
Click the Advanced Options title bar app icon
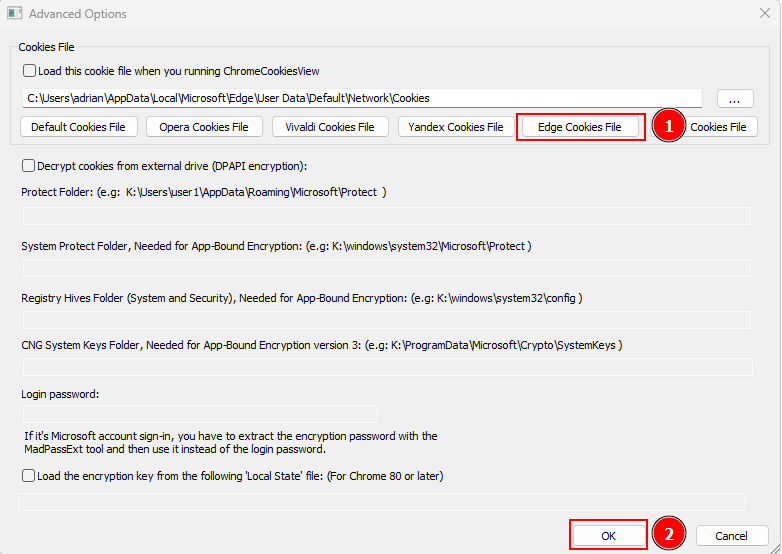coord(14,14)
